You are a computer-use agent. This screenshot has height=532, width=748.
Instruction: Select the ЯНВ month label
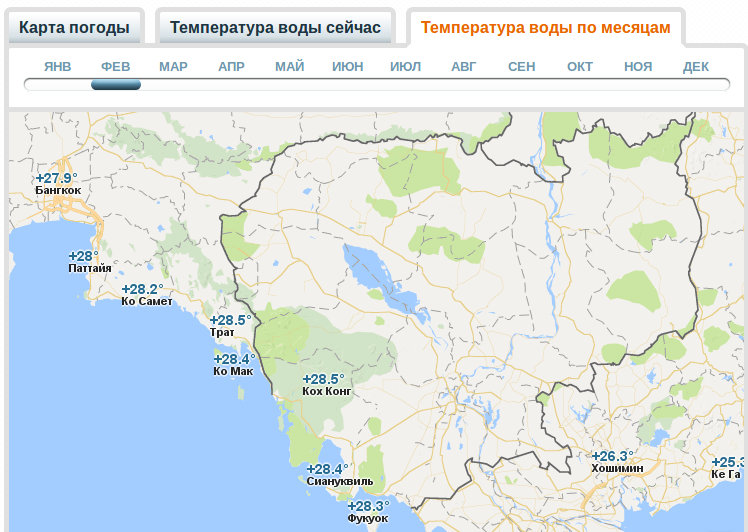(x=58, y=67)
